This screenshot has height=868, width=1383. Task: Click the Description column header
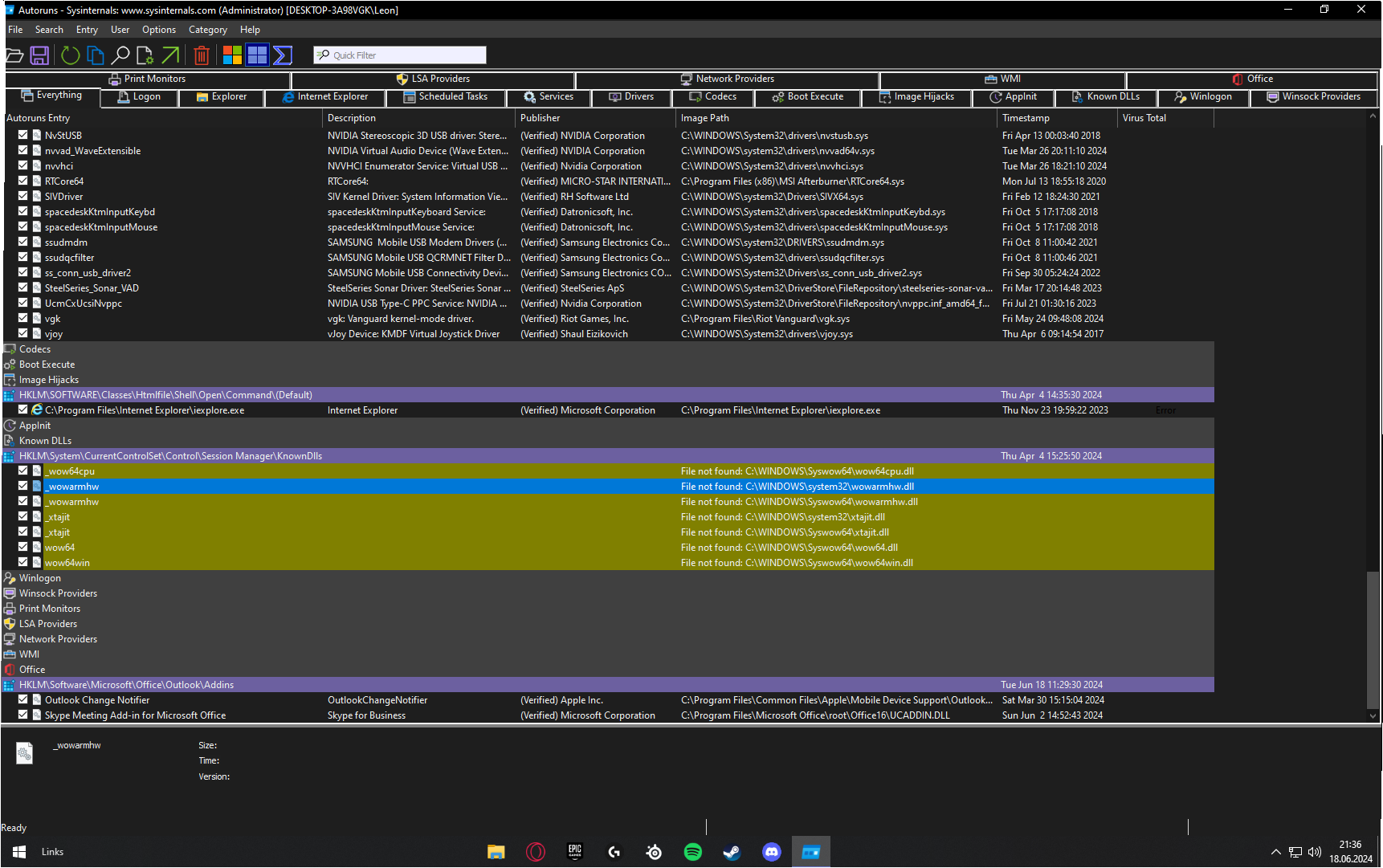(419, 118)
